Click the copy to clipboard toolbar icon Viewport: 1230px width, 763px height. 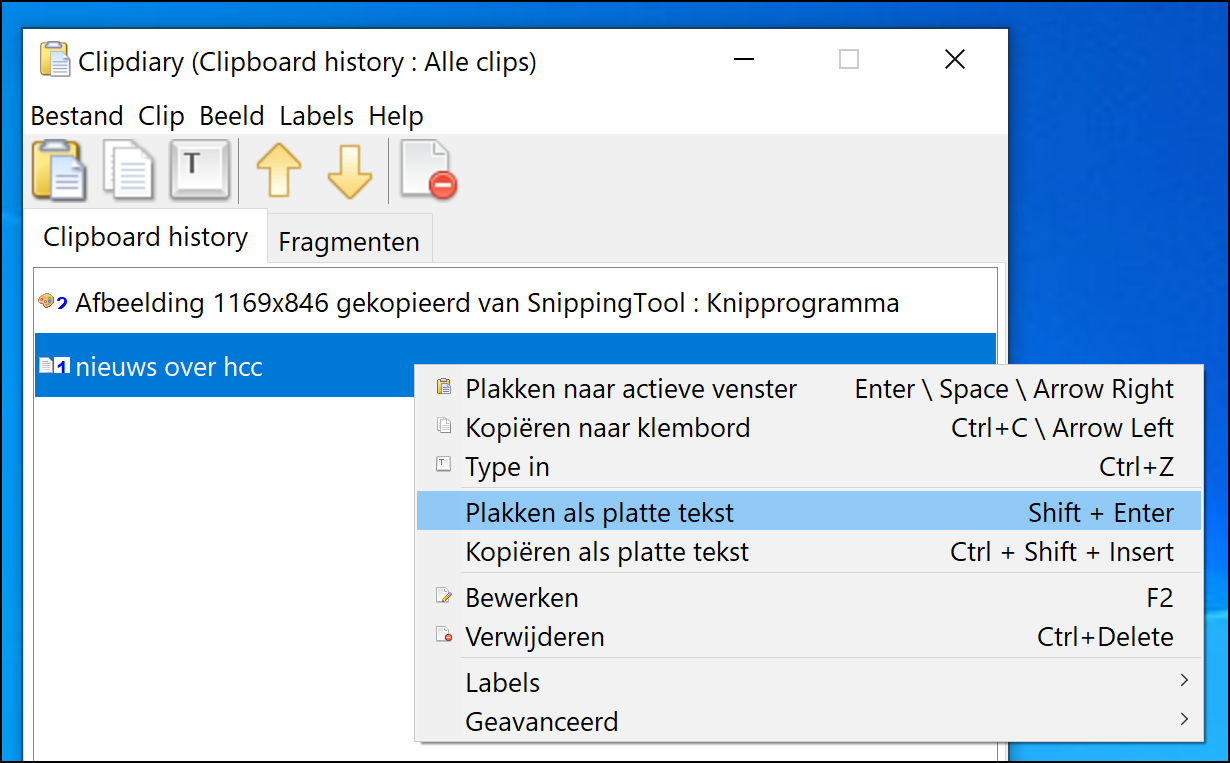130,170
